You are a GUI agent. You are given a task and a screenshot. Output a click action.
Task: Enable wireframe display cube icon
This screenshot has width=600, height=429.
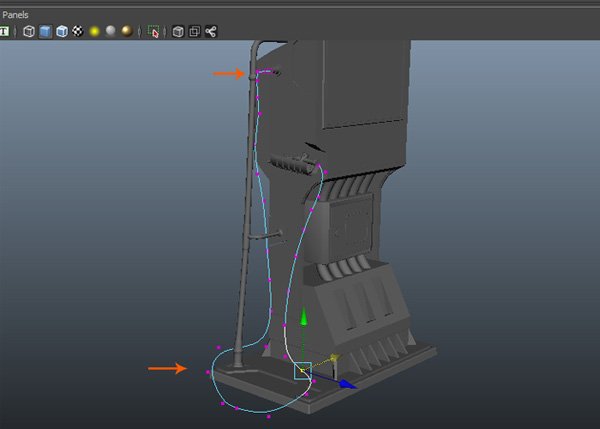(29, 31)
